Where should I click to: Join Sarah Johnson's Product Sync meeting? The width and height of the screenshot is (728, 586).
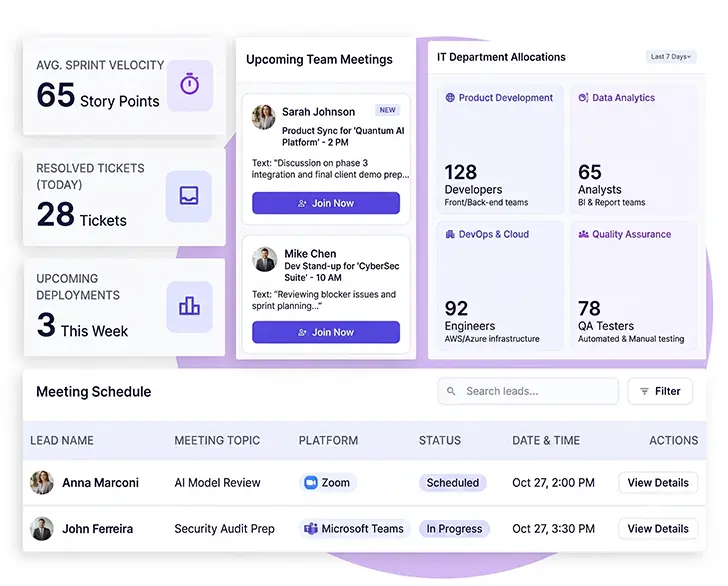coord(326,203)
